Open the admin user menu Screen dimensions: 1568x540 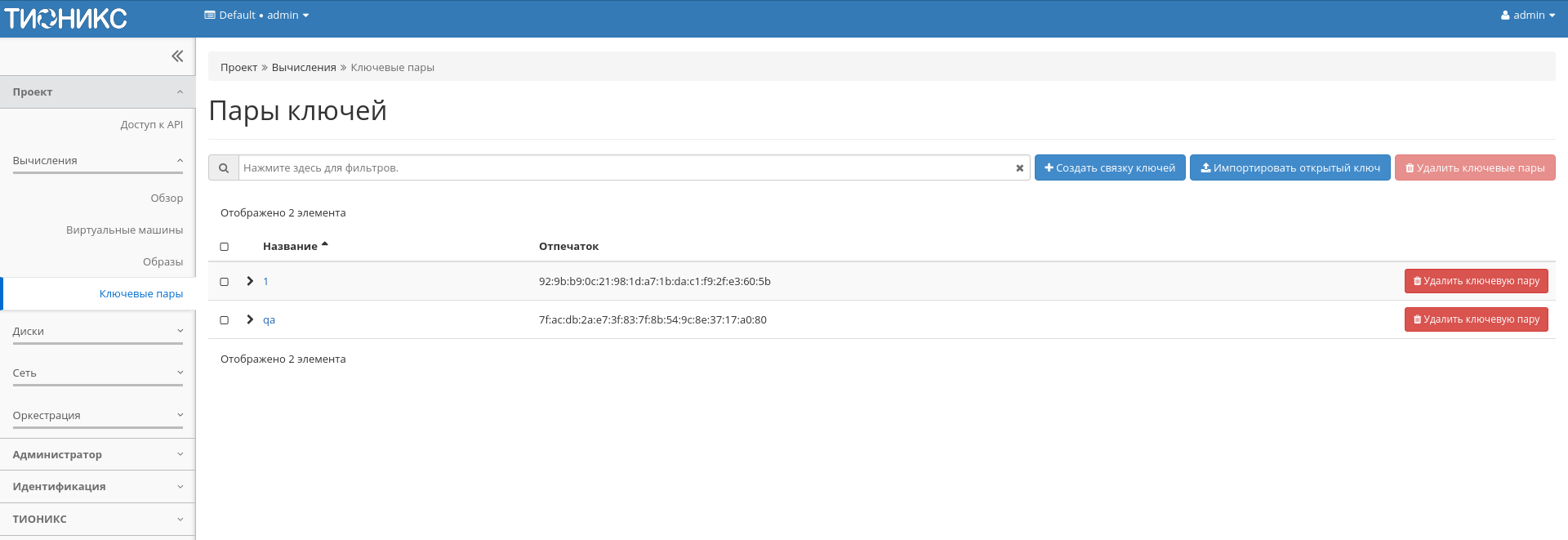(x=1527, y=16)
